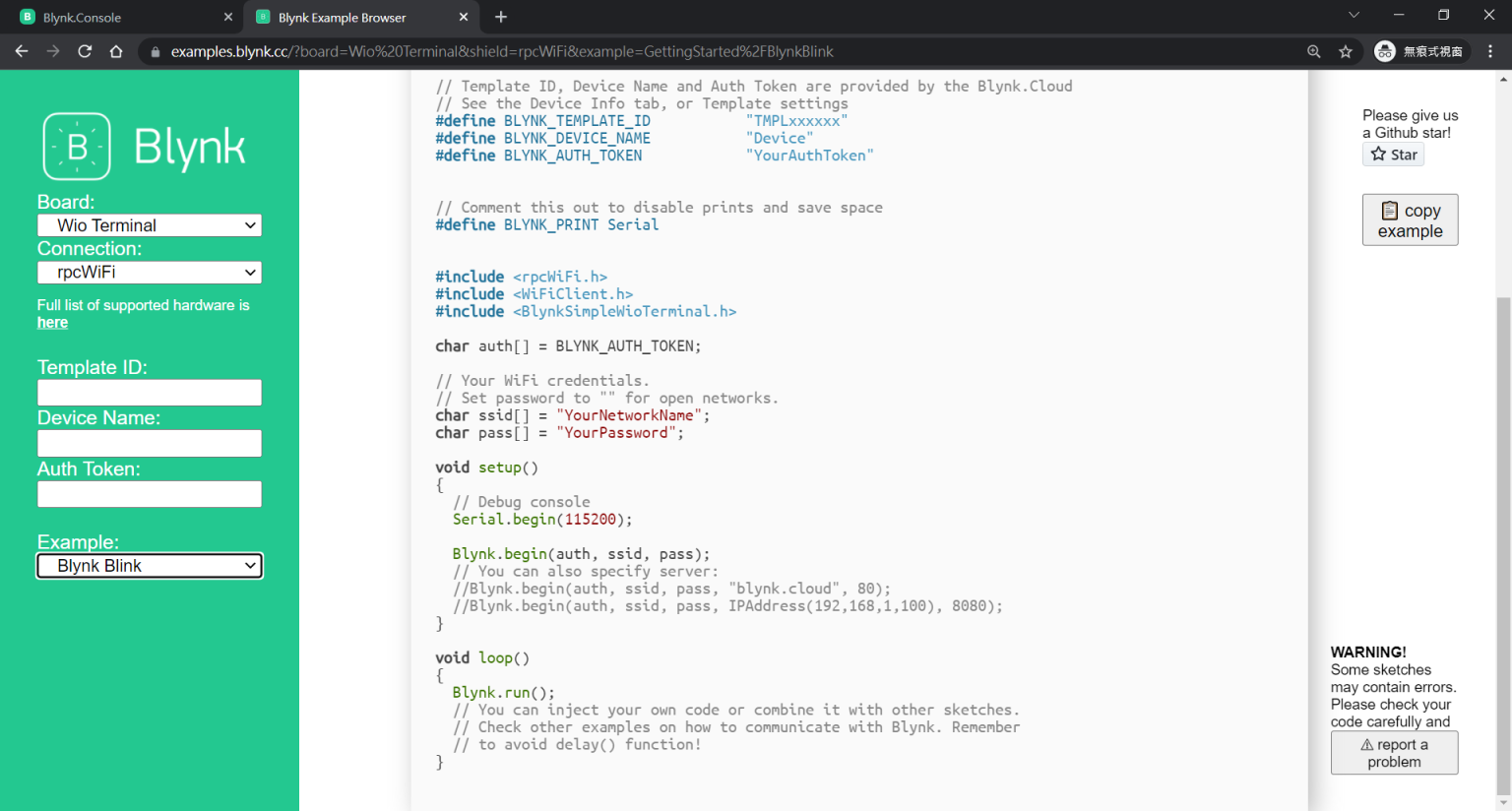Click the WARNING! heading text
The width and height of the screenshot is (1512, 811).
coord(1368,653)
